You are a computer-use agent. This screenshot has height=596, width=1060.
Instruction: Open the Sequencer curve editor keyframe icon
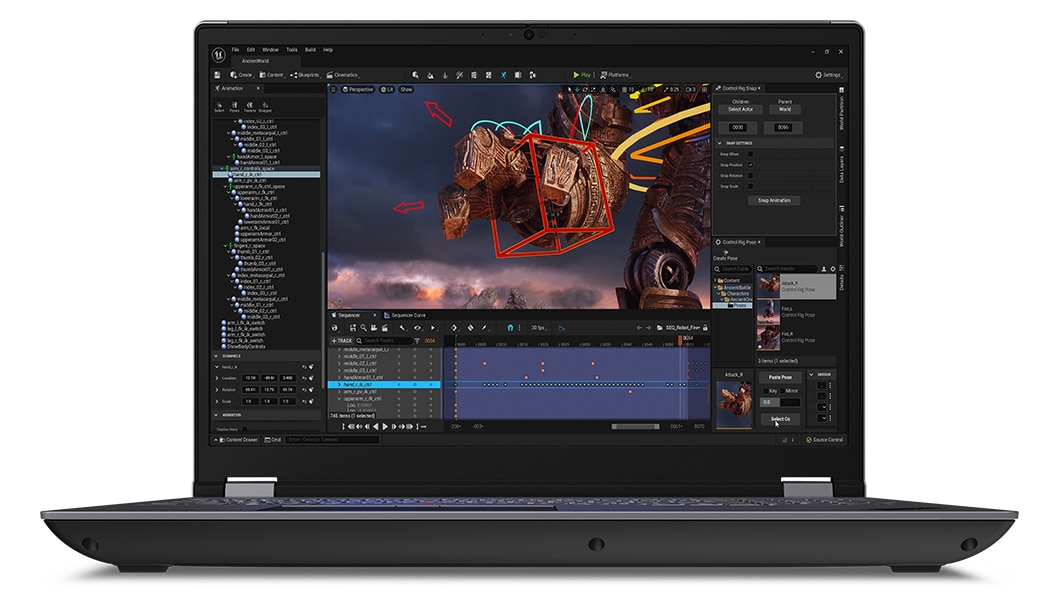(x=452, y=328)
